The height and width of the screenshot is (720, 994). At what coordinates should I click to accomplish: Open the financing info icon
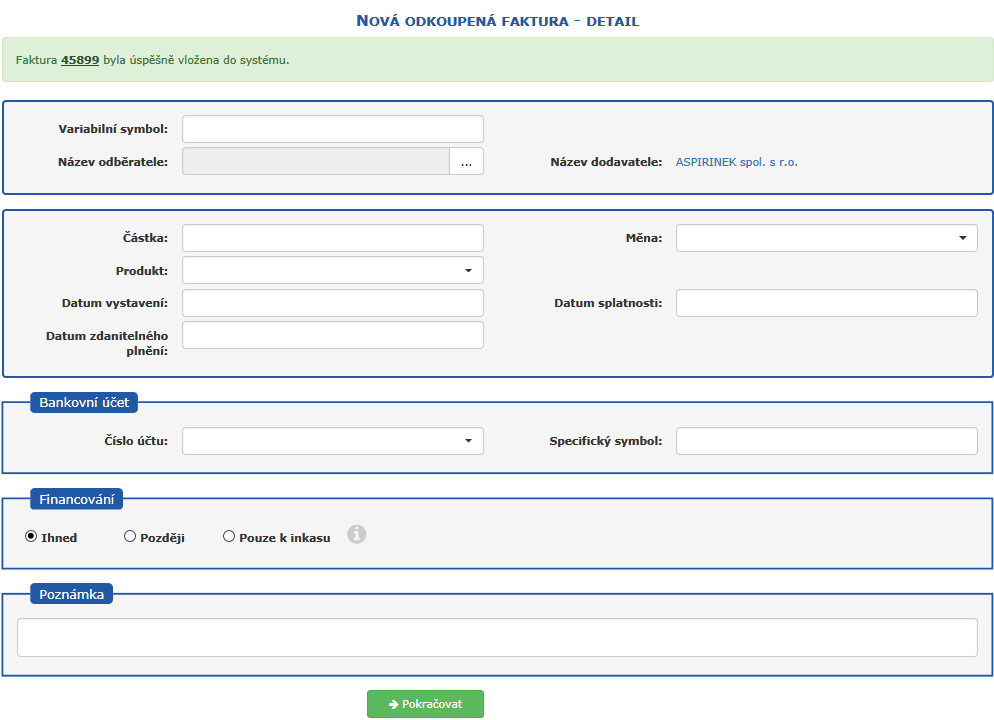pos(356,534)
